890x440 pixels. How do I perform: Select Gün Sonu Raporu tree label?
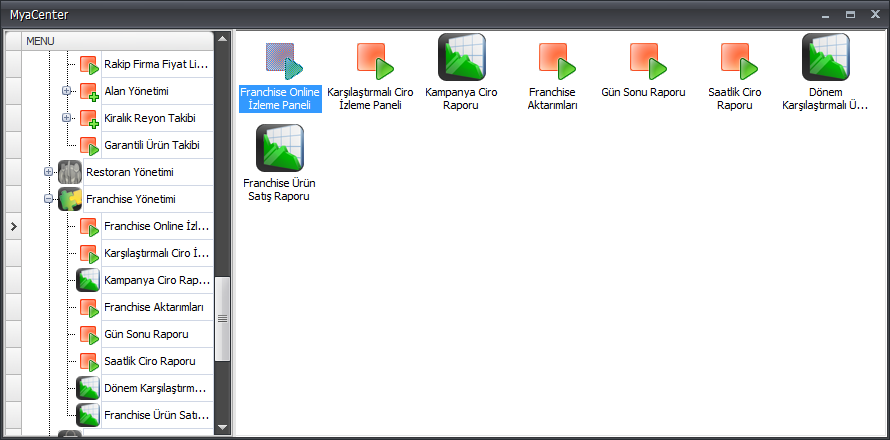point(146,334)
